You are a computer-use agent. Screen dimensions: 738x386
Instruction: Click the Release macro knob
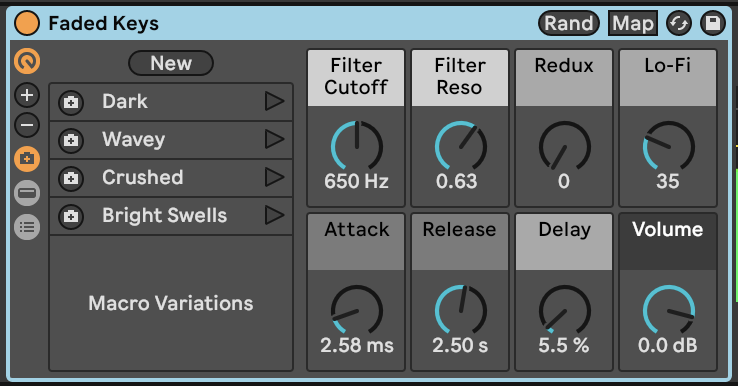(x=461, y=310)
